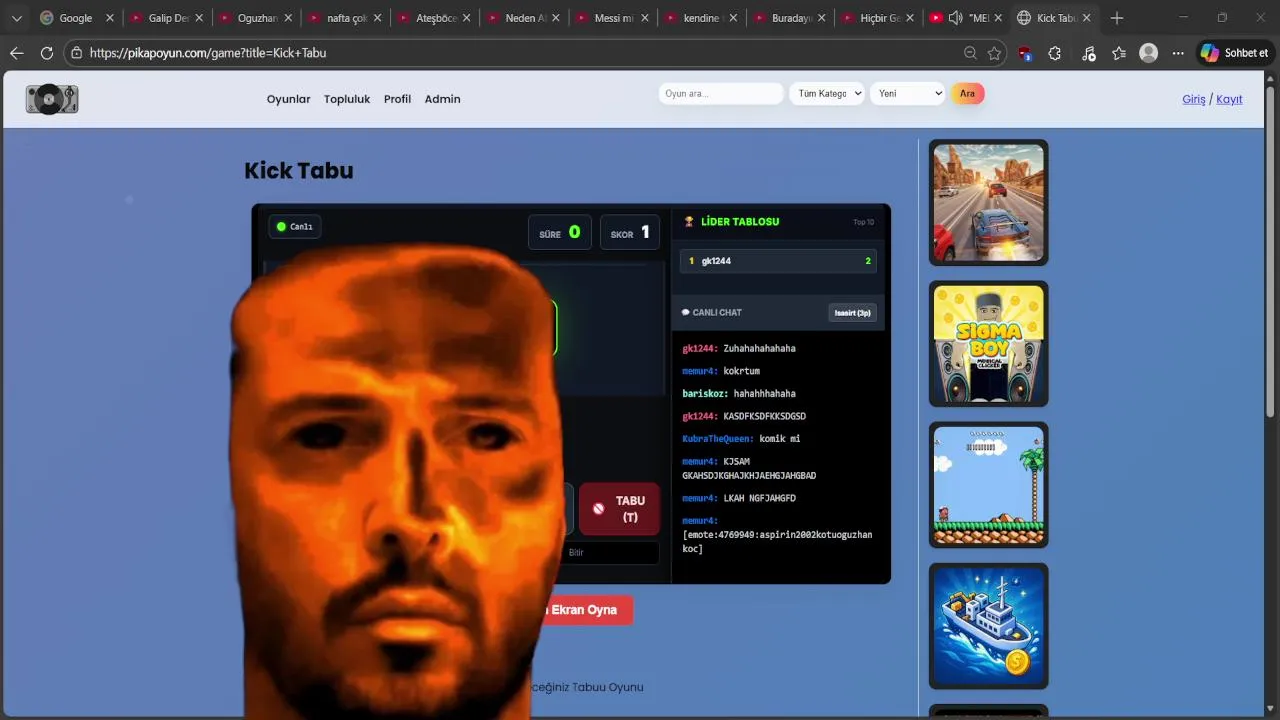This screenshot has height=720, width=1280.
Task: Open the Yeni sort dropdown
Action: (907, 93)
